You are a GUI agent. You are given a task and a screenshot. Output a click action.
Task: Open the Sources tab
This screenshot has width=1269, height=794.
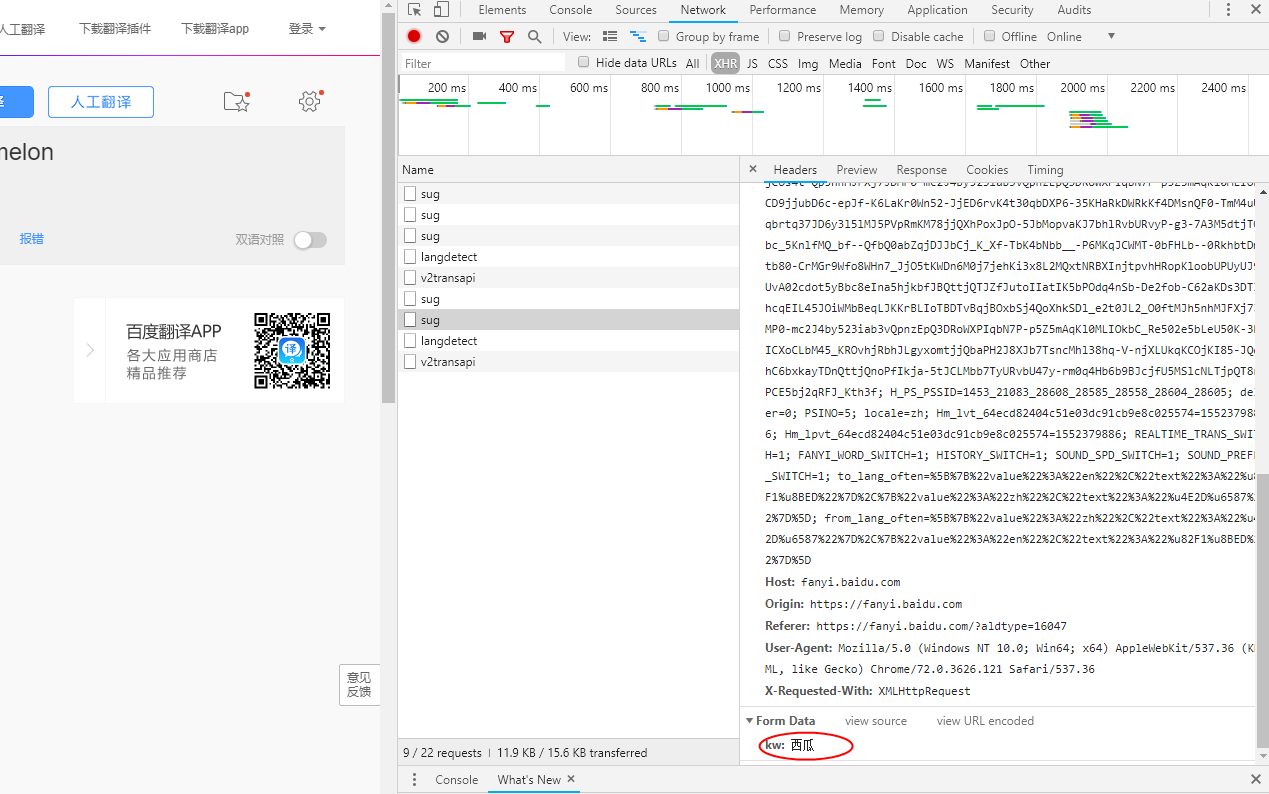pyautogui.click(x=636, y=10)
